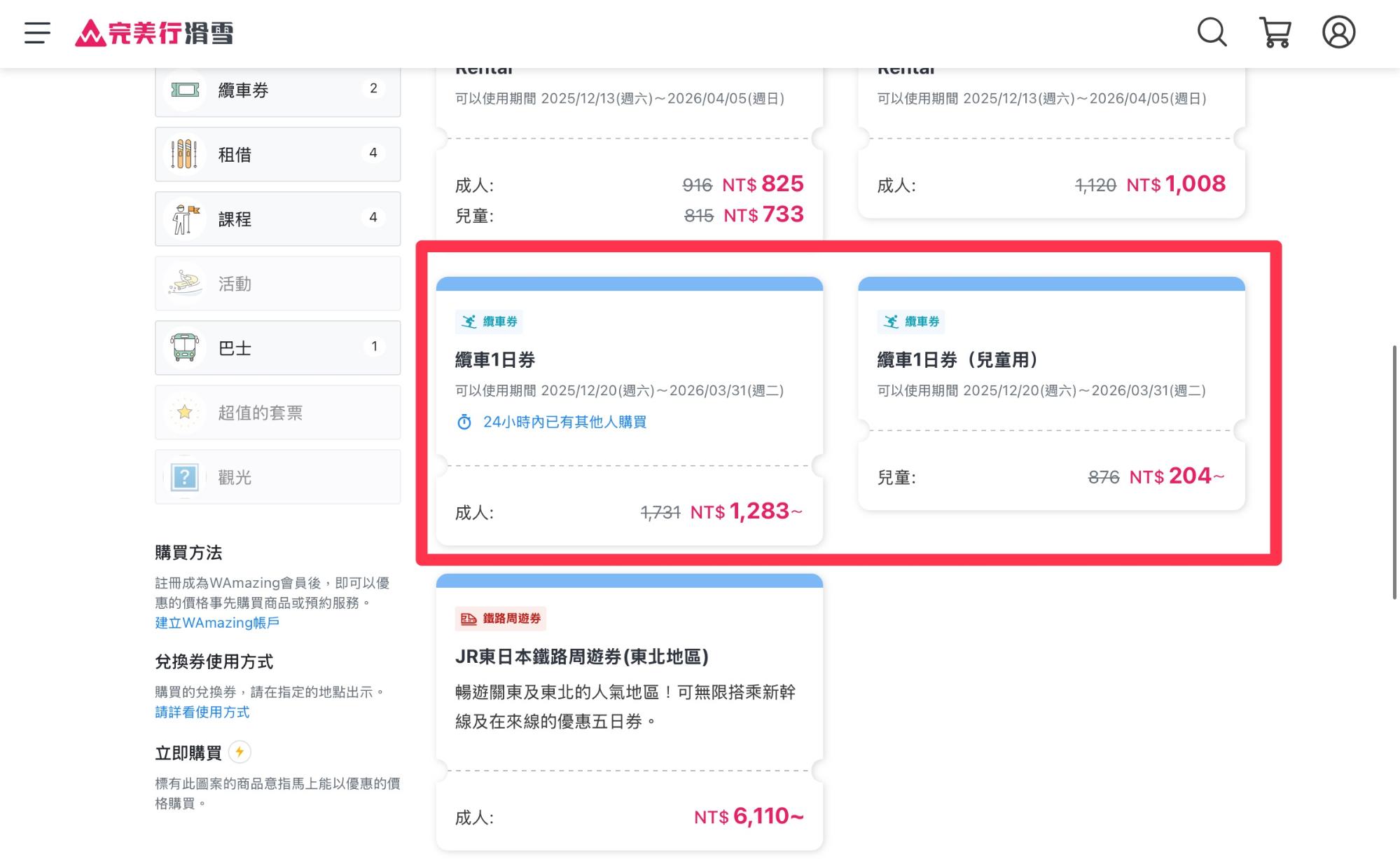Select the 超值的套票 star icon
This screenshot has width=1400, height=859.
[184, 412]
